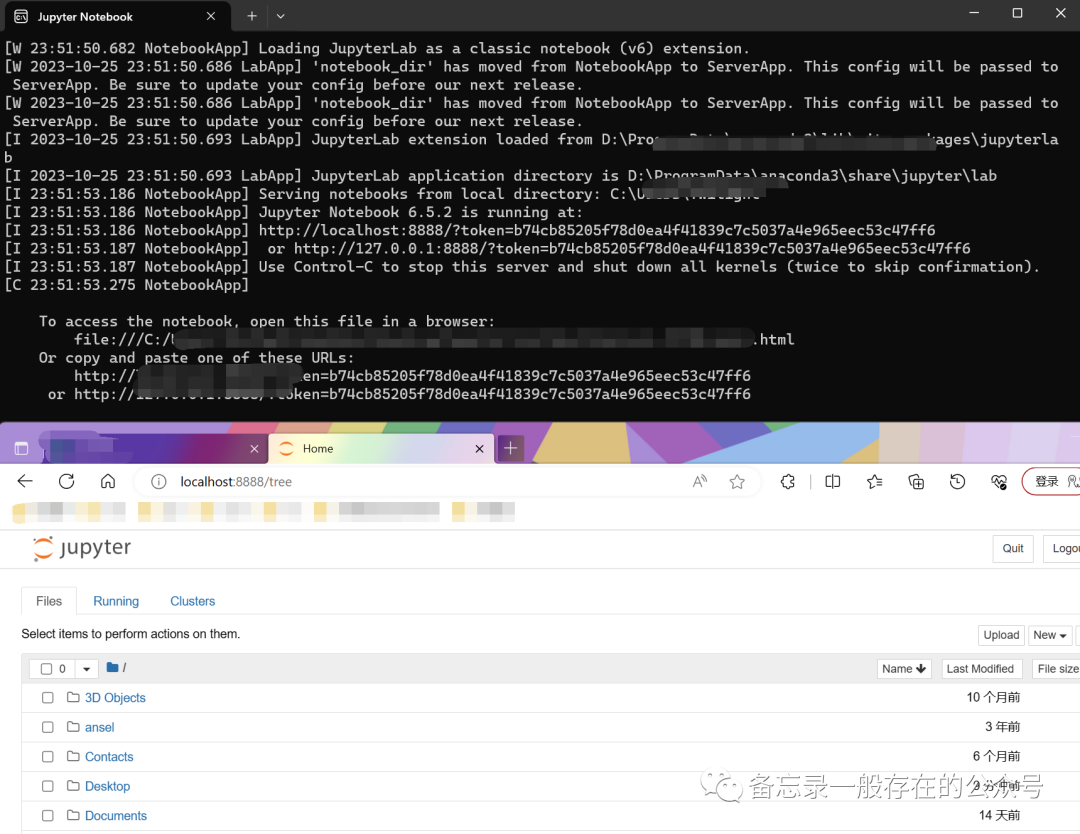The image size is (1080, 834).
Task: Click 3D Objects folder icon
Action: pyautogui.click(x=73, y=697)
